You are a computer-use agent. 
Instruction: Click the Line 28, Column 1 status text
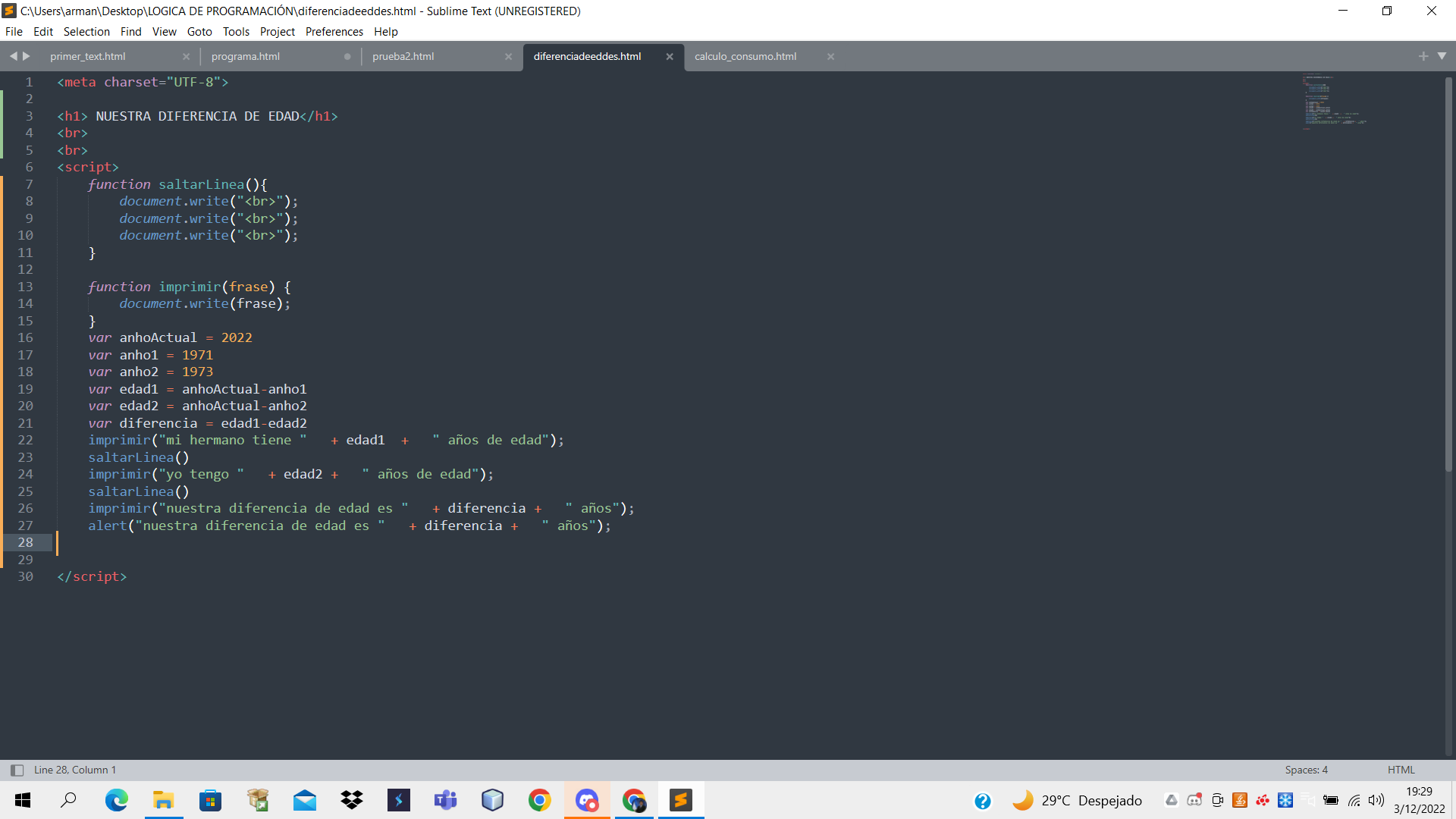click(75, 770)
